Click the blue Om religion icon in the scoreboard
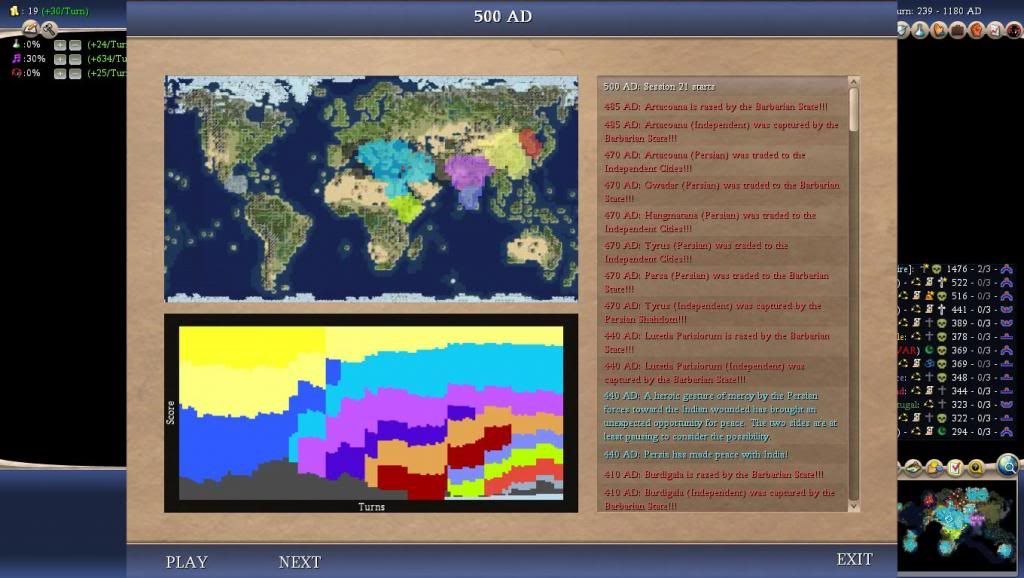 (x=929, y=364)
